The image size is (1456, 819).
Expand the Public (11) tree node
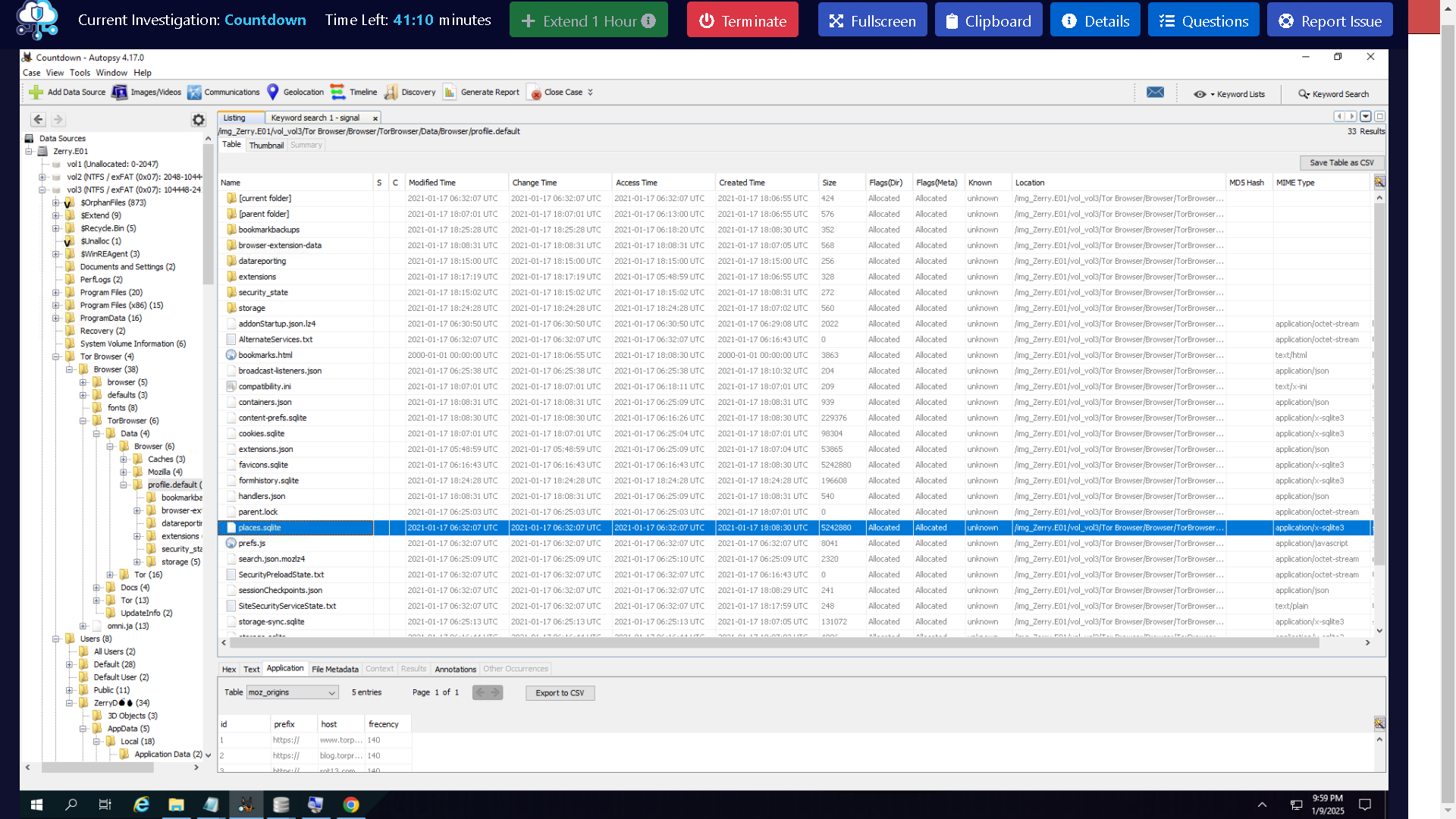[70, 691]
